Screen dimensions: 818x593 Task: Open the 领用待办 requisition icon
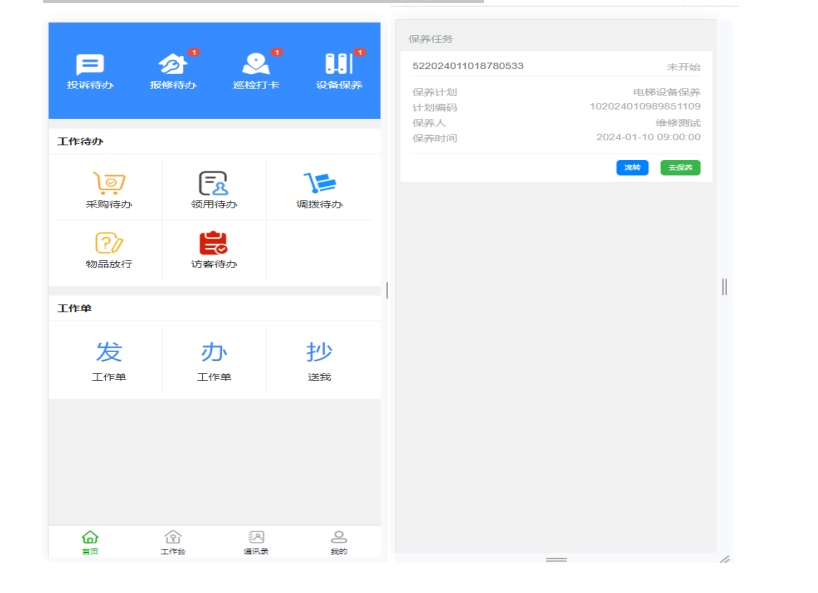pyautogui.click(x=213, y=183)
